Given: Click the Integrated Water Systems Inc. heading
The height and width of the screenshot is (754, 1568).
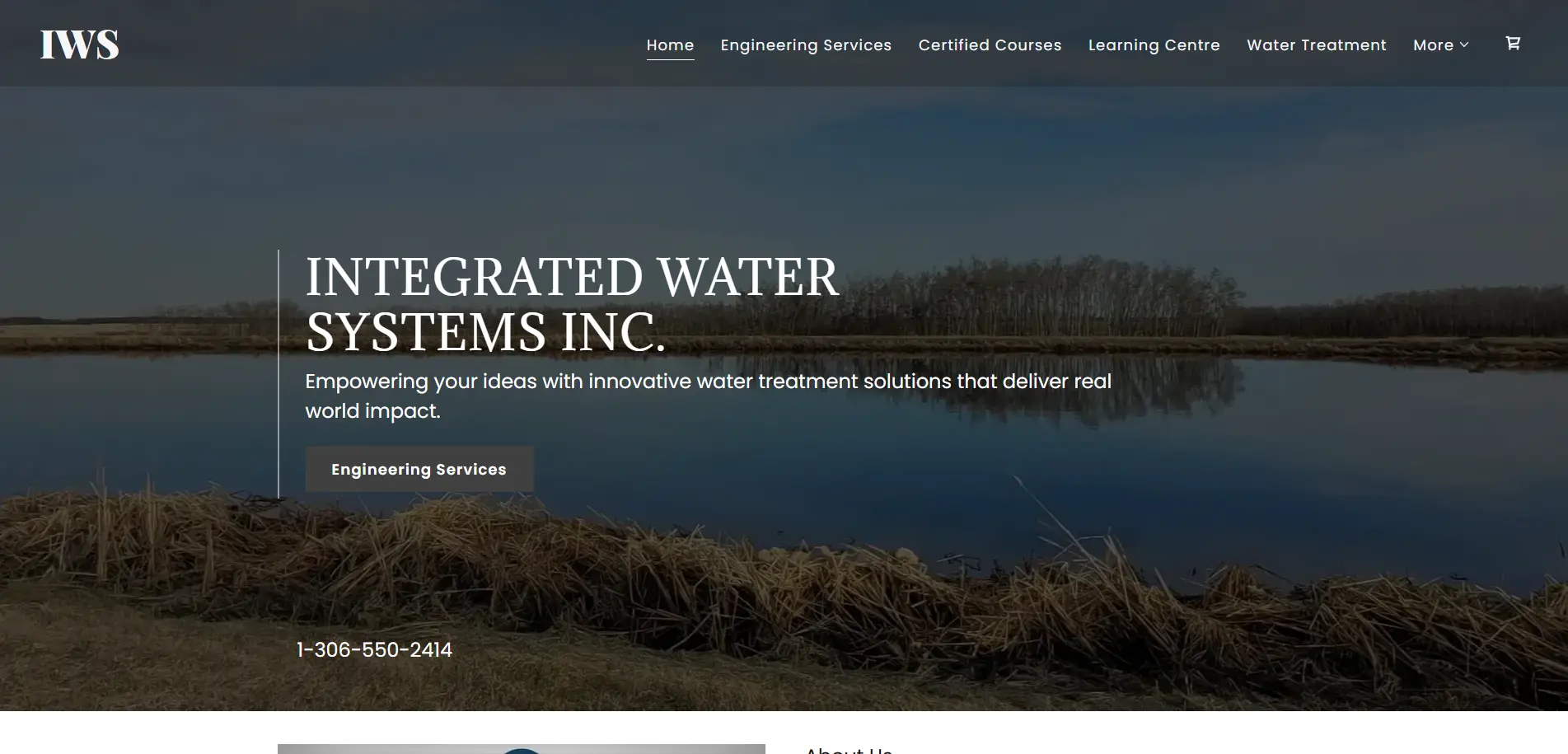Looking at the screenshot, I should [572, 304].
